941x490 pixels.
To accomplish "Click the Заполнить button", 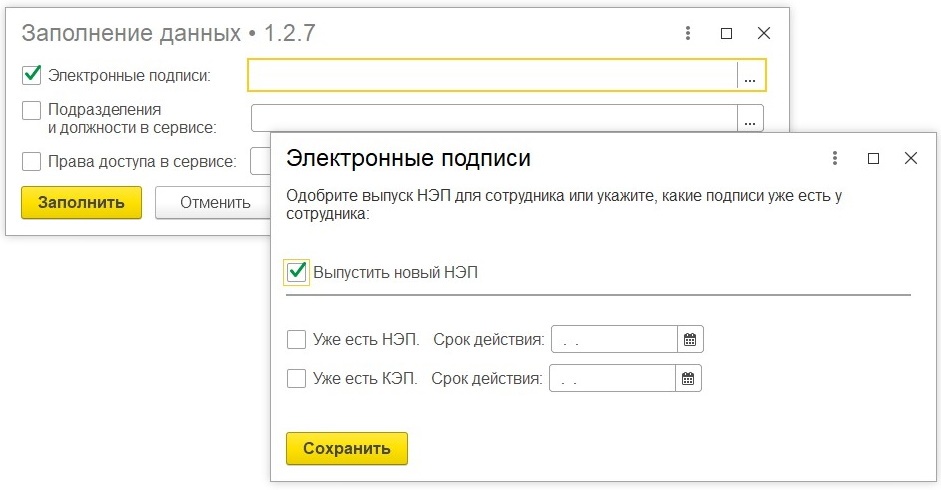I will [82, 202].
